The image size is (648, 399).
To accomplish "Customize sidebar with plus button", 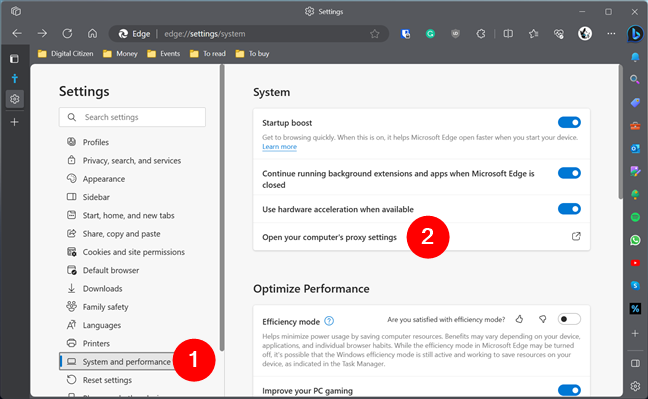I will [635, 333].
